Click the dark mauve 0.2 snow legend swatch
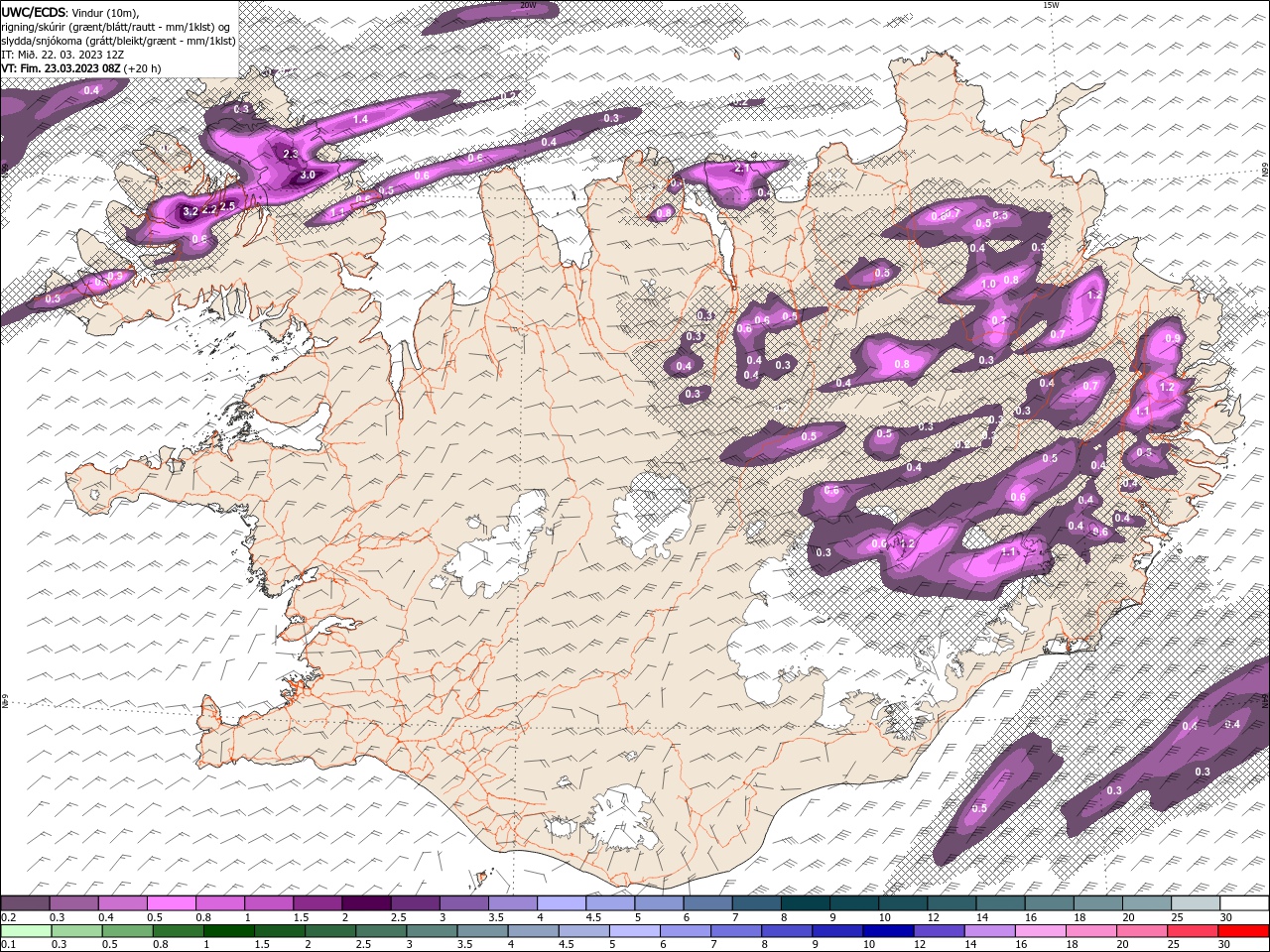 coord(26,903)
